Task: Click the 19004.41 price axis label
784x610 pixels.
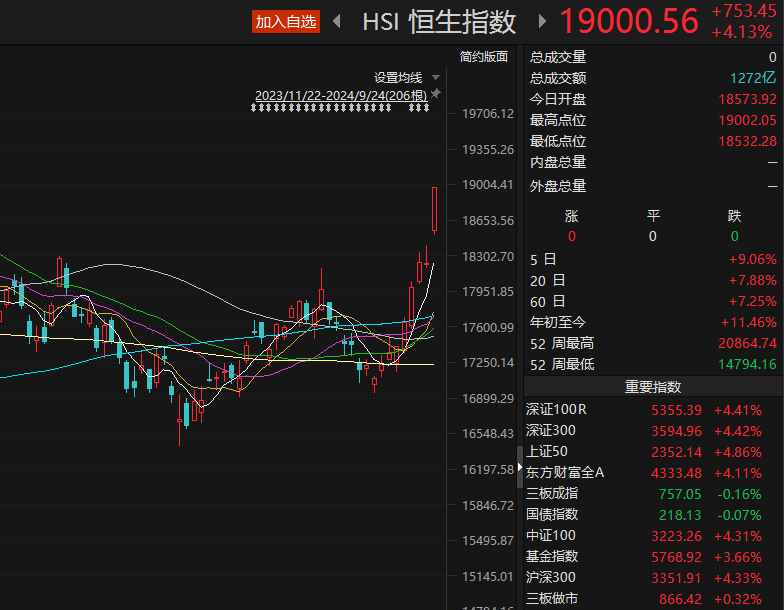Action: (488, 185)
